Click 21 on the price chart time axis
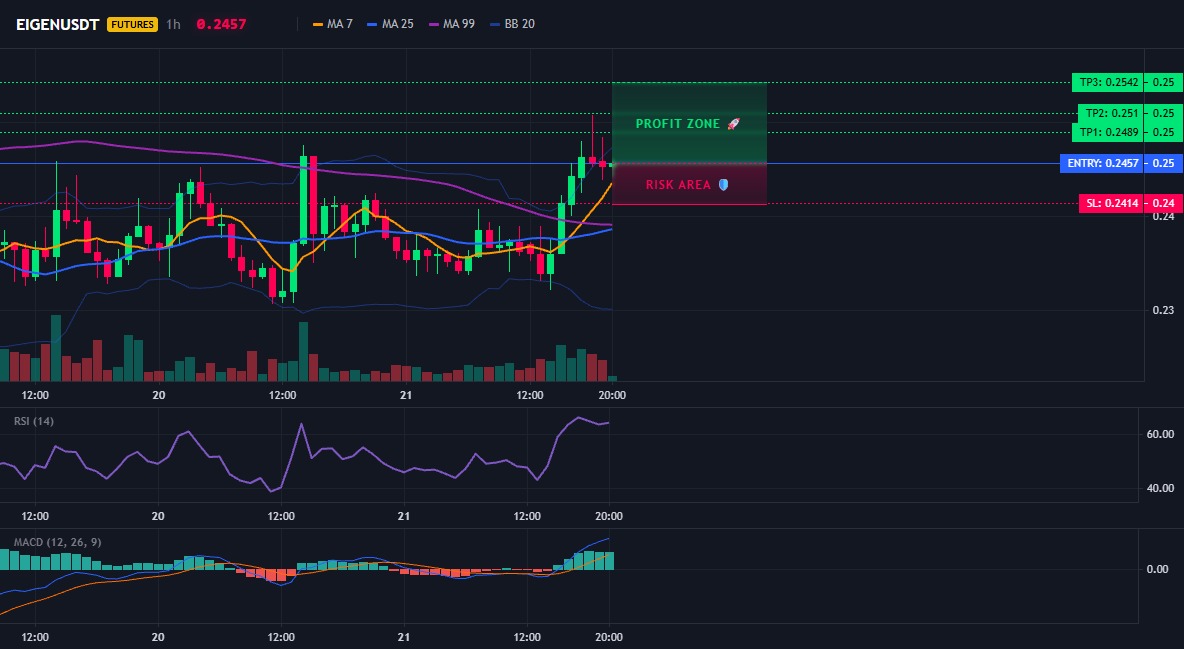Screen dimensions: 1184x649 tap(405, 395)
